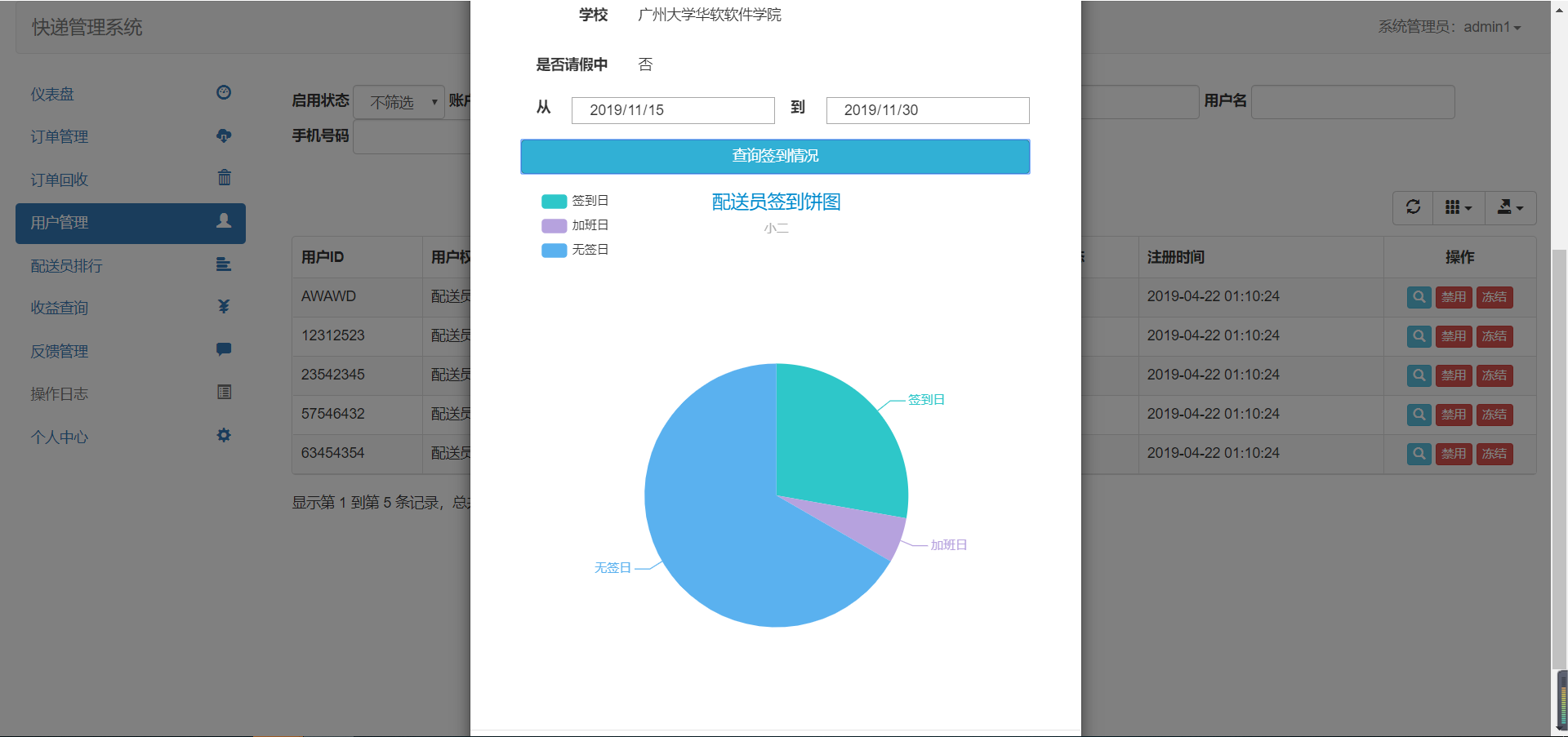Click search icon in AWAWD row
The image size is (1568, 737).
coord(1419,297)
